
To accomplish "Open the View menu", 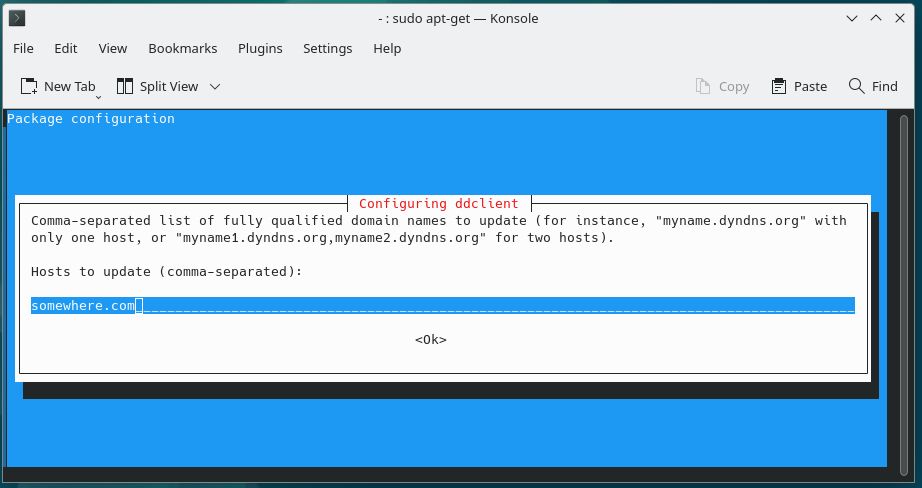I will pyautogui.click(x=113, y=49).
